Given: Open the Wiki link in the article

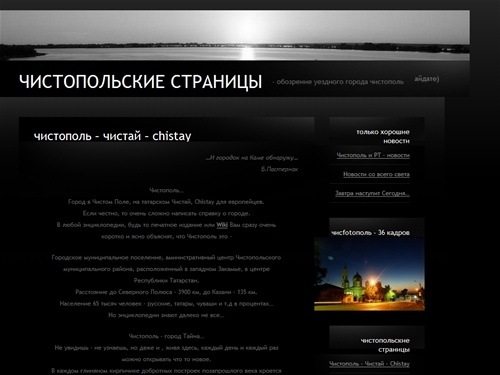Looking at the screenshot, I should point(222,225).
